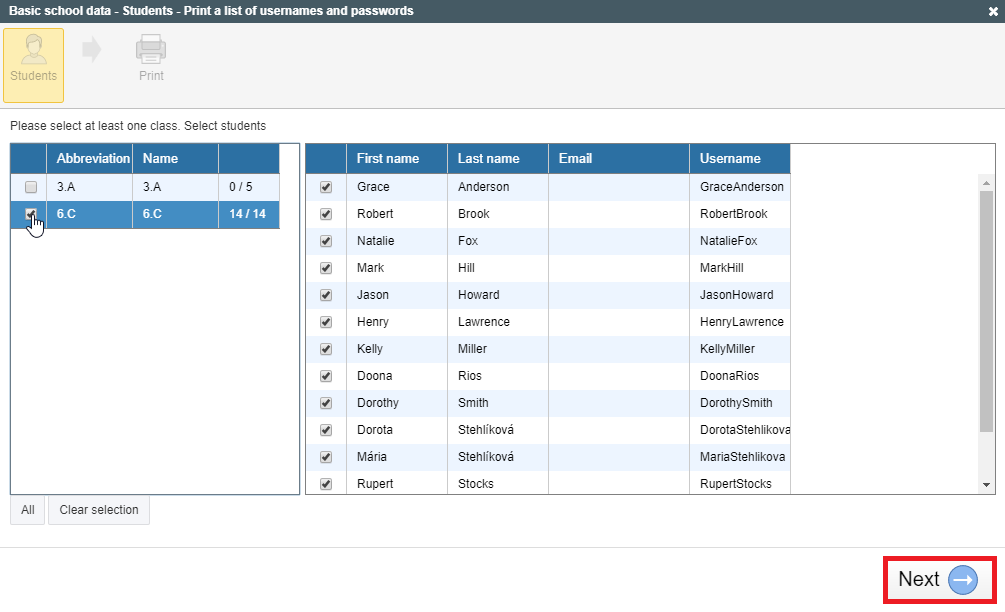1005x612 pixels.
Task: Click the Email column header
Action: [619, 158]
